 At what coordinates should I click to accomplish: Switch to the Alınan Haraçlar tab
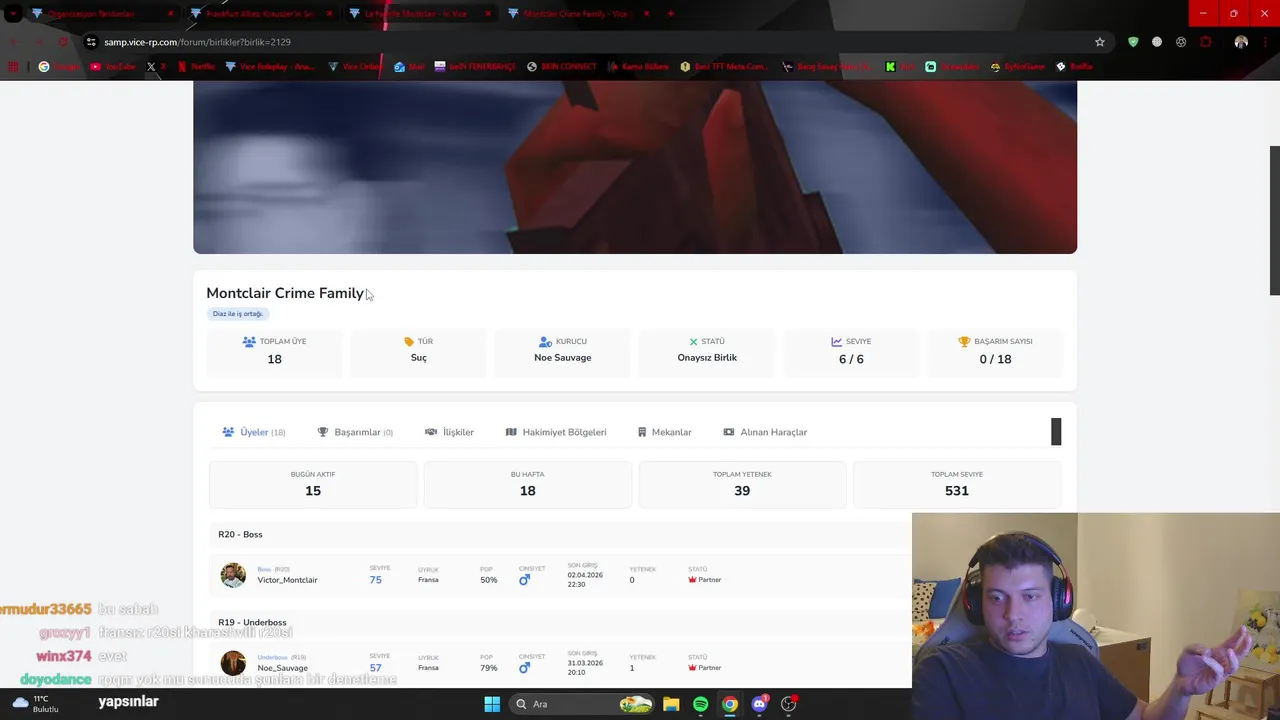[x=765, y=432]
